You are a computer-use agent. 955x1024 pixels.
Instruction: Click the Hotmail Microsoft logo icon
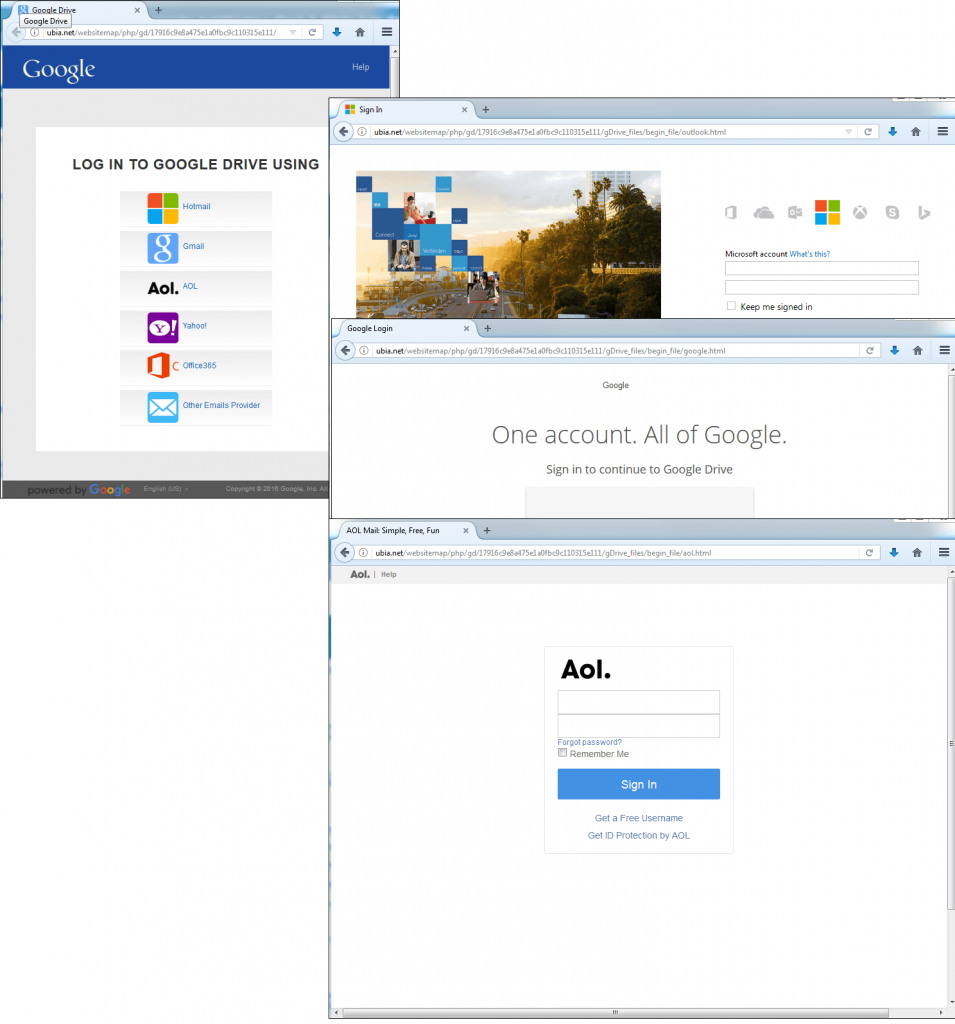pyautogui.click(x=163, y=208)
